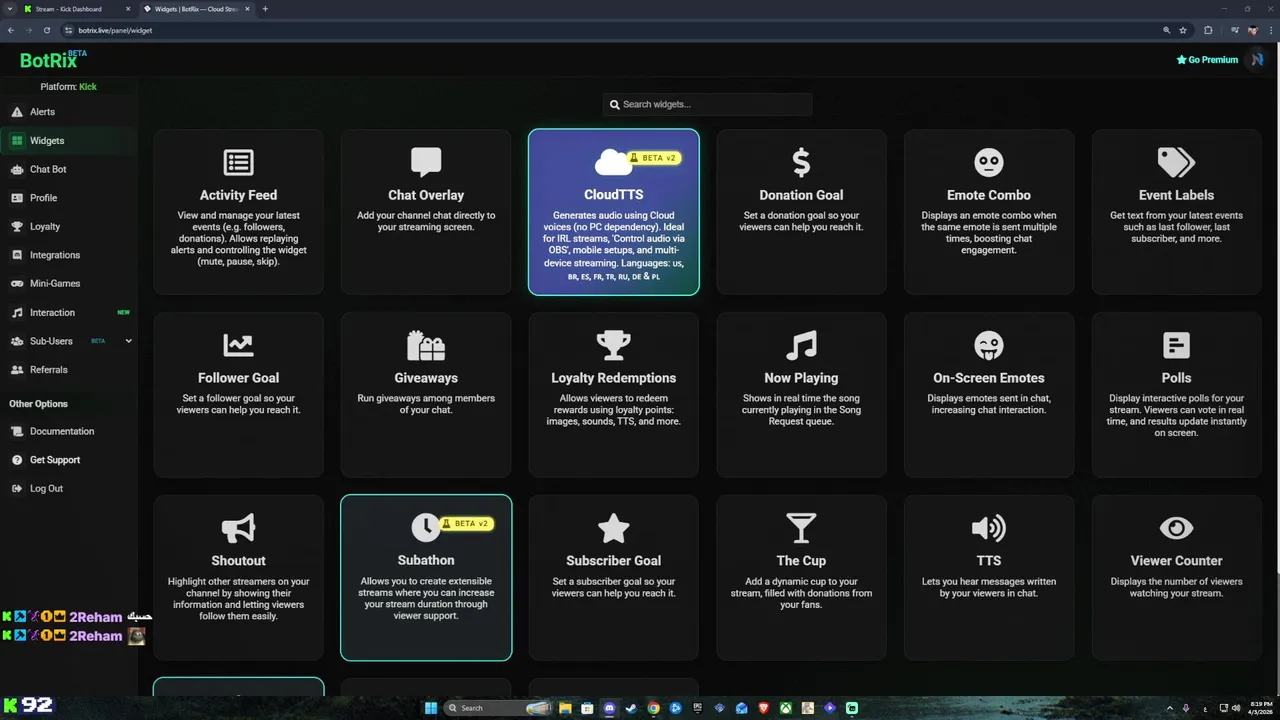The width and height of the screenshot is (1280, 720).
Task: Click the Follower Goal chart icon
Action: (x=238, y=345)
